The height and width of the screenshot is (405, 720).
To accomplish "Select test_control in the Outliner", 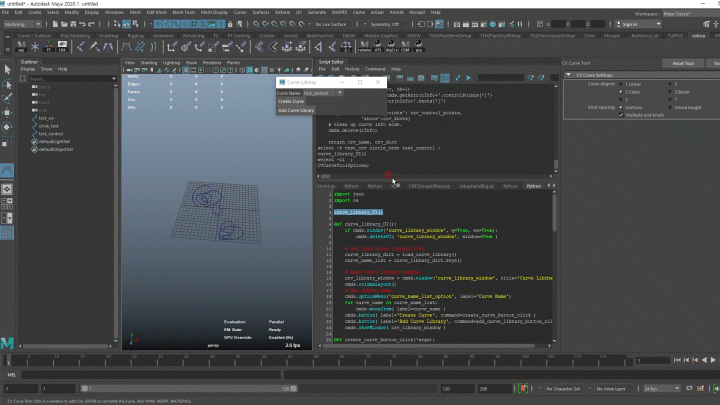I will click(51, 134).
